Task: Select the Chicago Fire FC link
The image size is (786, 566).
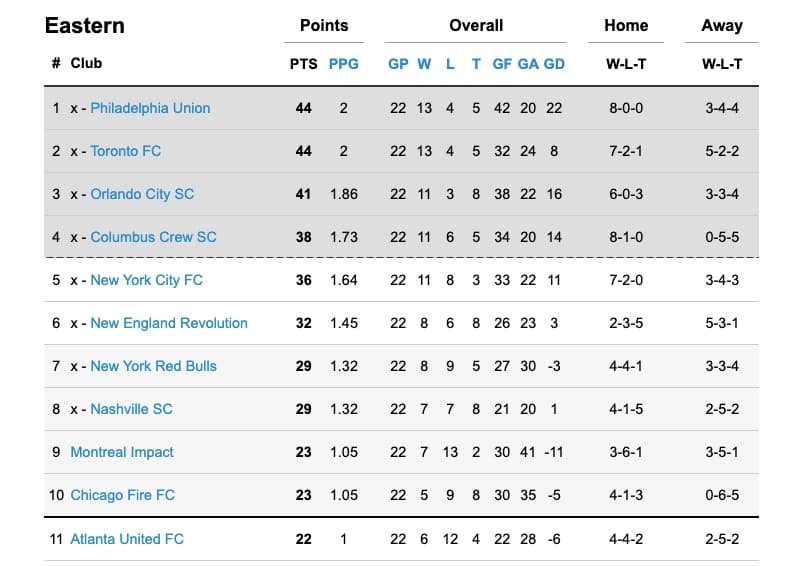Action: tap(122, 495)
